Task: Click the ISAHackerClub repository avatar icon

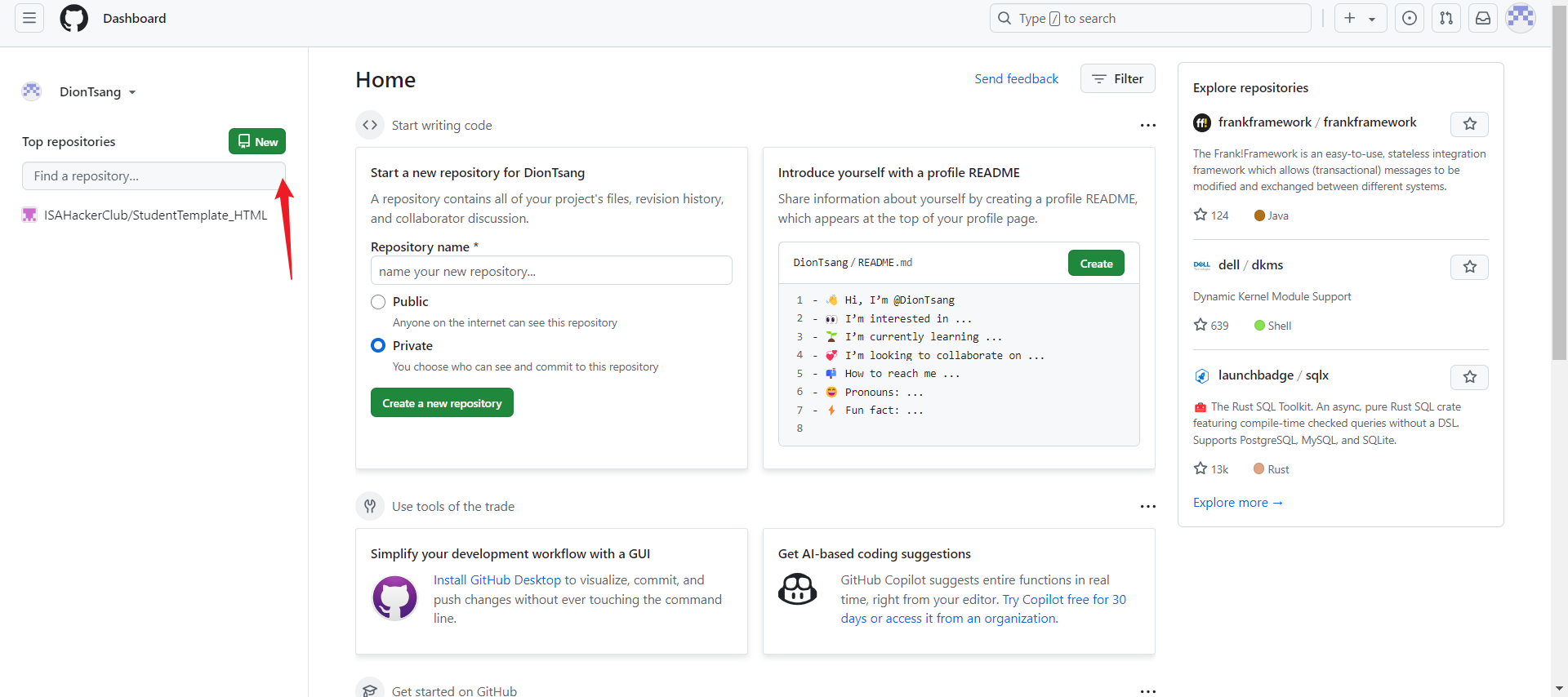Action: 29,215
